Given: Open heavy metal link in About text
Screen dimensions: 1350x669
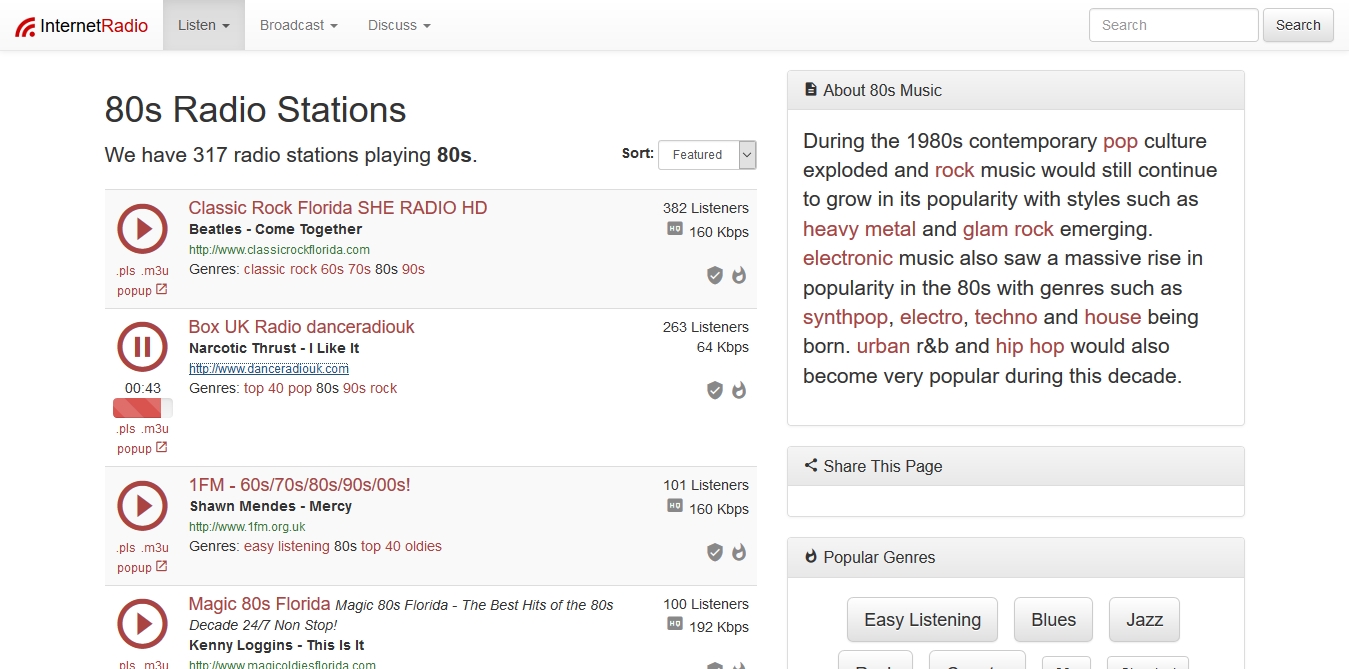Looking at the screenshot, I should [x=859, y=229].
